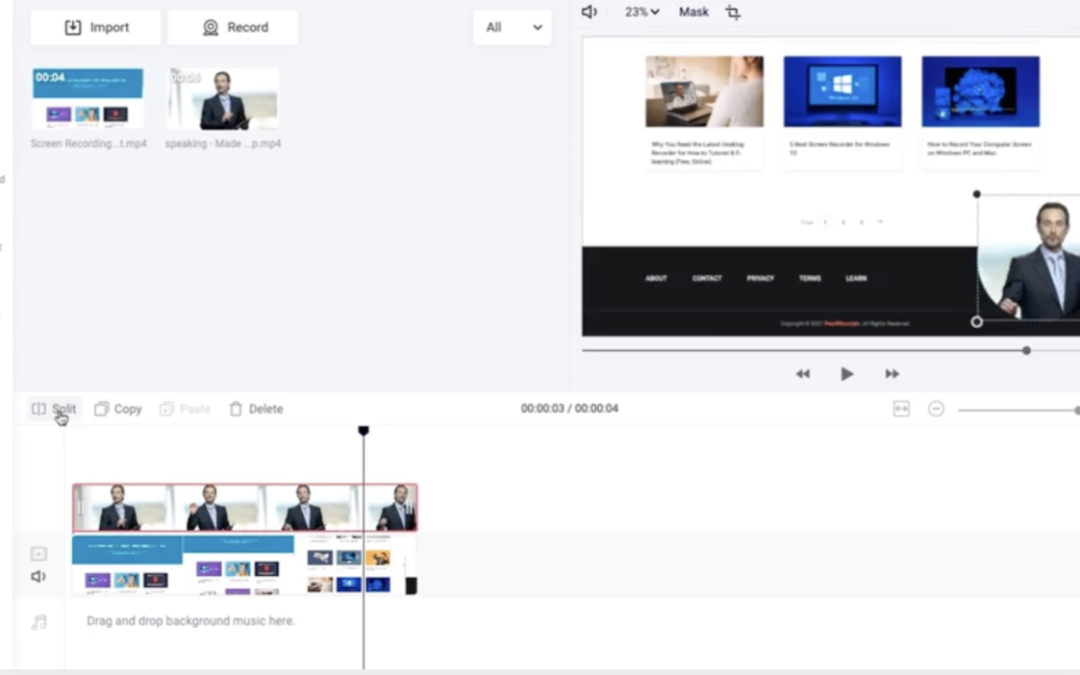Start a screen Record session
The image size is (1080, 675).
(232, 27)
